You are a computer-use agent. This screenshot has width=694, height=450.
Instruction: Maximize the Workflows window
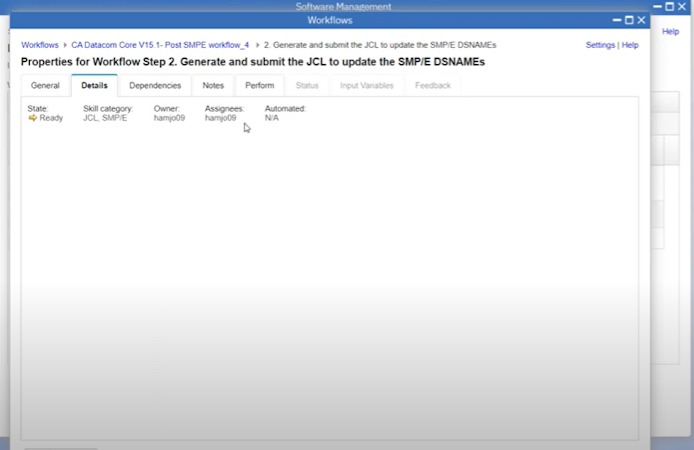click(629, 20)
